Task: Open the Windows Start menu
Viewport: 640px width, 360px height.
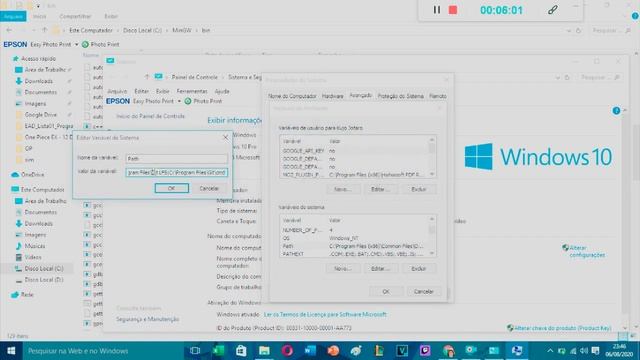Action: pyautogui.click(x=11, y=351)
